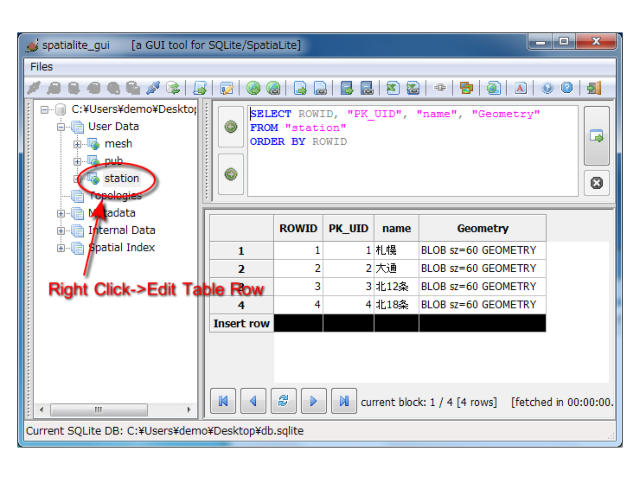Expand the mesh table node
The width and height of the screenshot is (640, 480).
(77, 144)
